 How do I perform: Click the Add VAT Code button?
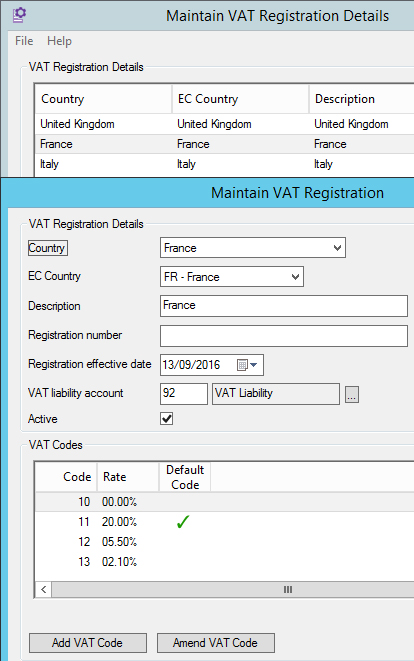click(88, 643)
